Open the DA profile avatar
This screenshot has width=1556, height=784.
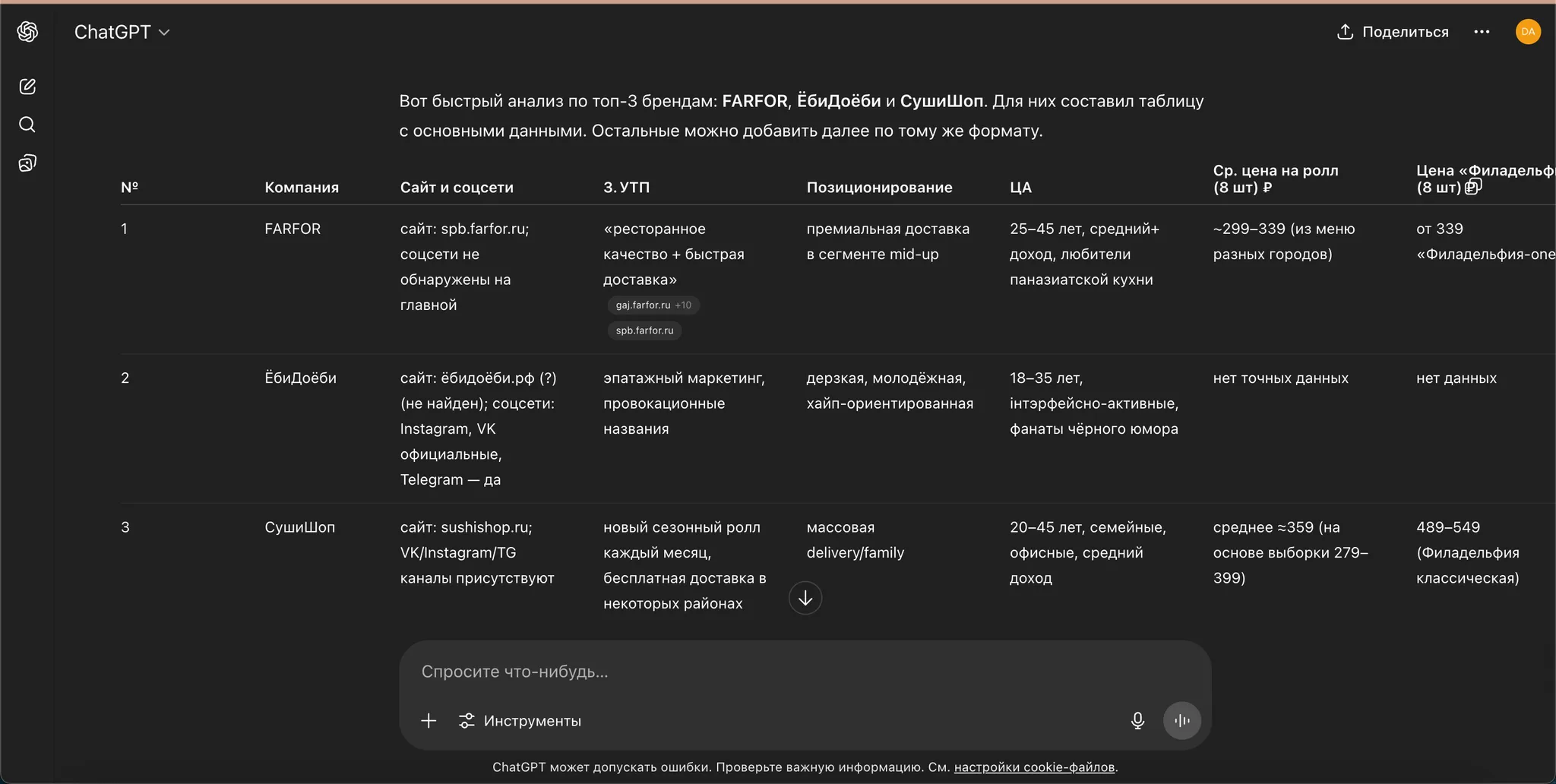coord(1528,32)
